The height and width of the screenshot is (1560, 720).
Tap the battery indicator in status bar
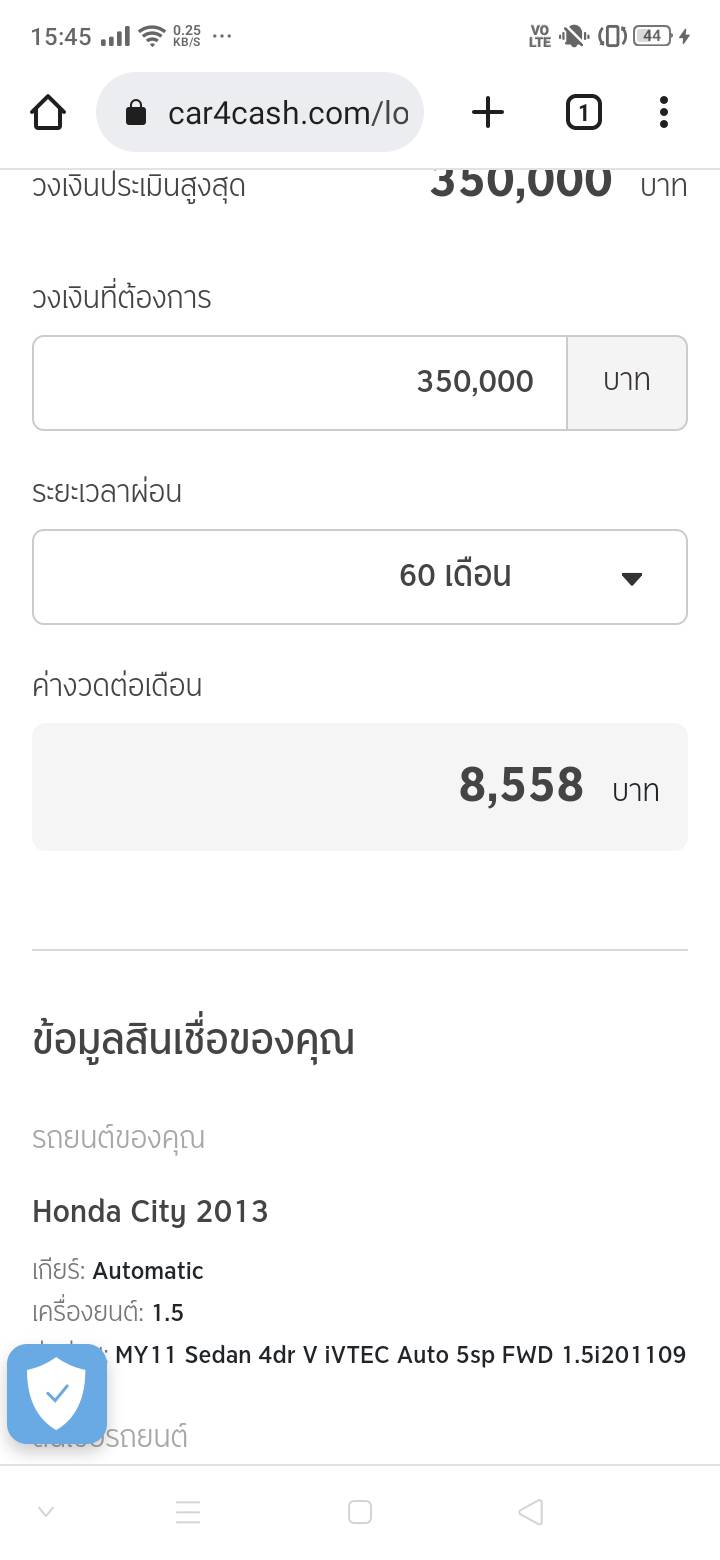tap(652, 36)
